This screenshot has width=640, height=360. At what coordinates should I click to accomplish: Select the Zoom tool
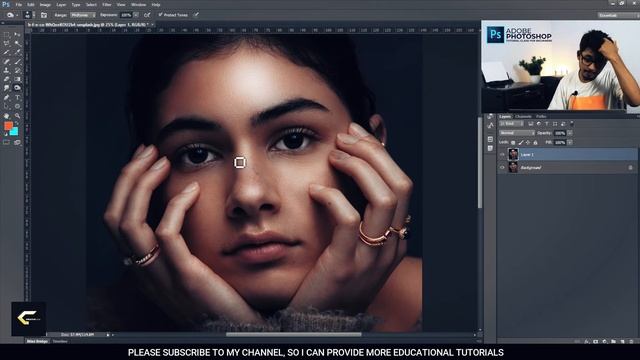click(x=18, y=116)
